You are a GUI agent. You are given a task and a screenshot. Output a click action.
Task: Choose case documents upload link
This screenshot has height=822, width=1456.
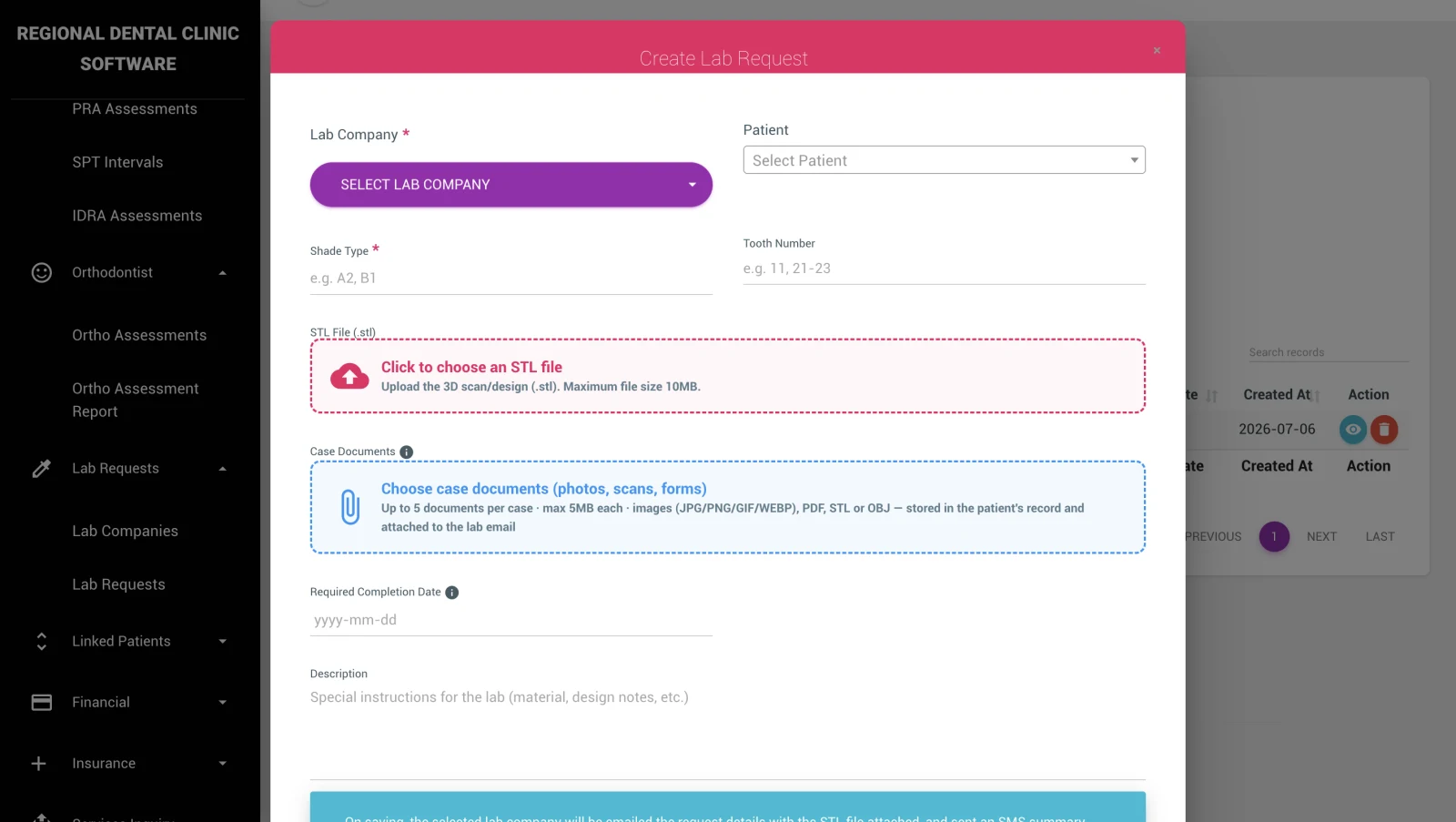(x=544, y=489)
